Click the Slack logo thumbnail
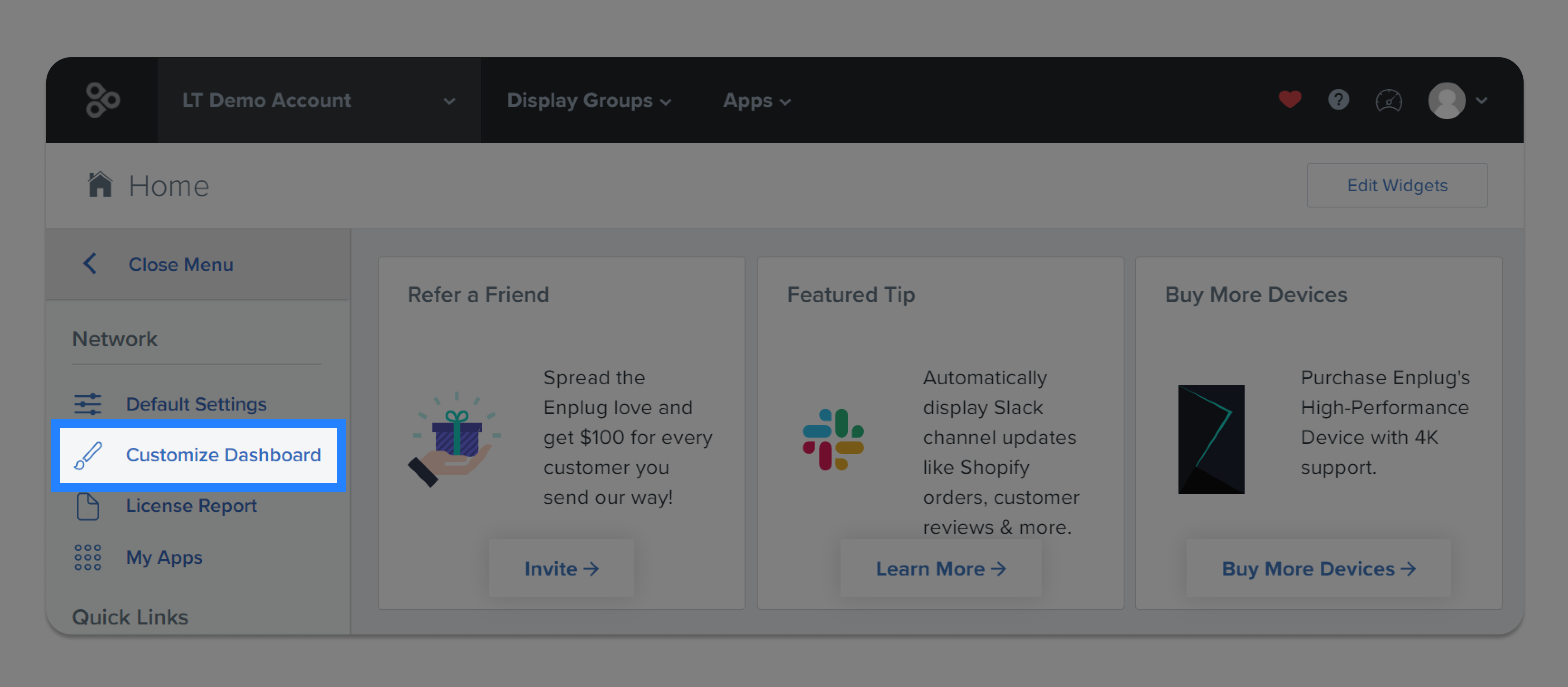 click(x=833, y=439)
